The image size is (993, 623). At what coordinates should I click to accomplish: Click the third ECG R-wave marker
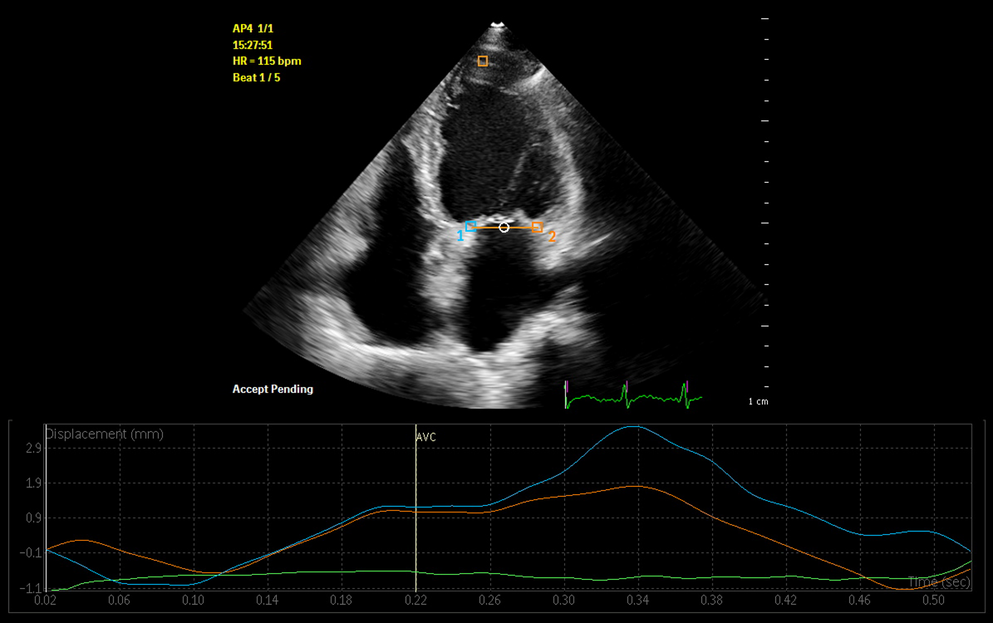click(686, 385)
